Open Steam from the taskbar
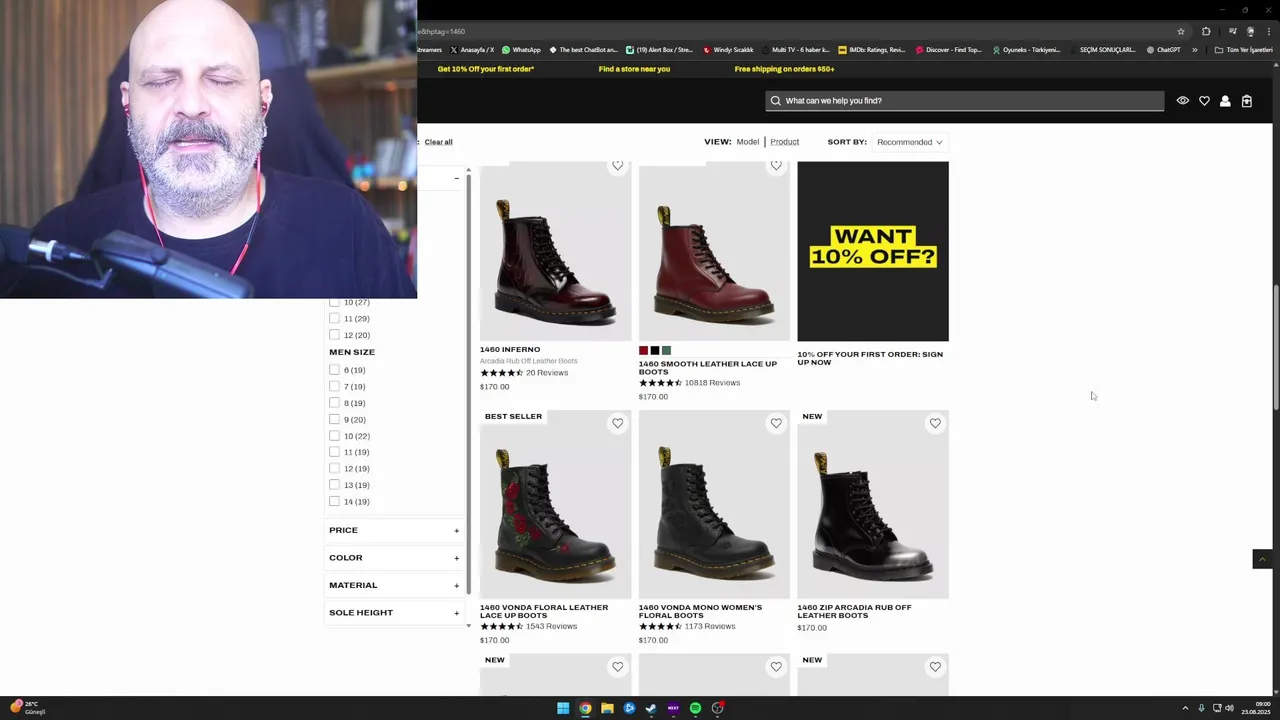This screenshot has width=1280, height=720. tap(651, 708)
